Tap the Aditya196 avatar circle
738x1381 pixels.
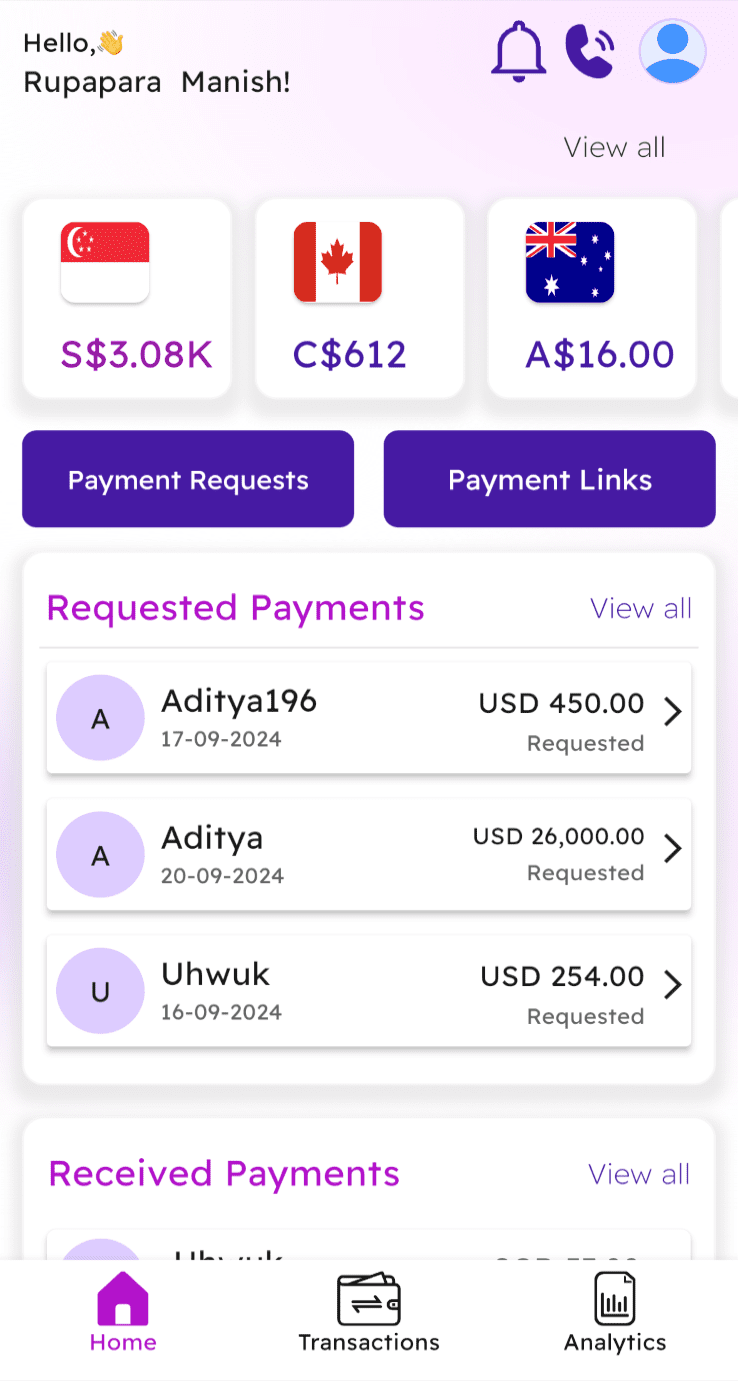point(100,718)
